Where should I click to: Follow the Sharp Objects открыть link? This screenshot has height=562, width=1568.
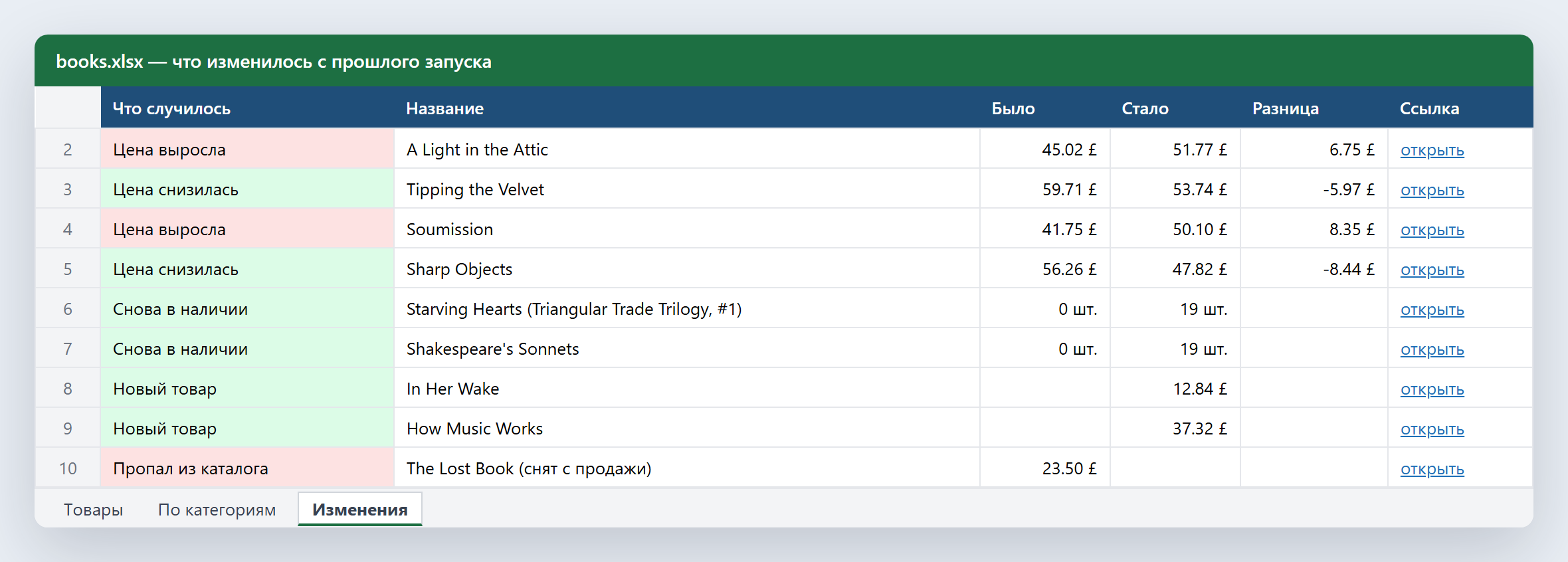coord(1432,270)
